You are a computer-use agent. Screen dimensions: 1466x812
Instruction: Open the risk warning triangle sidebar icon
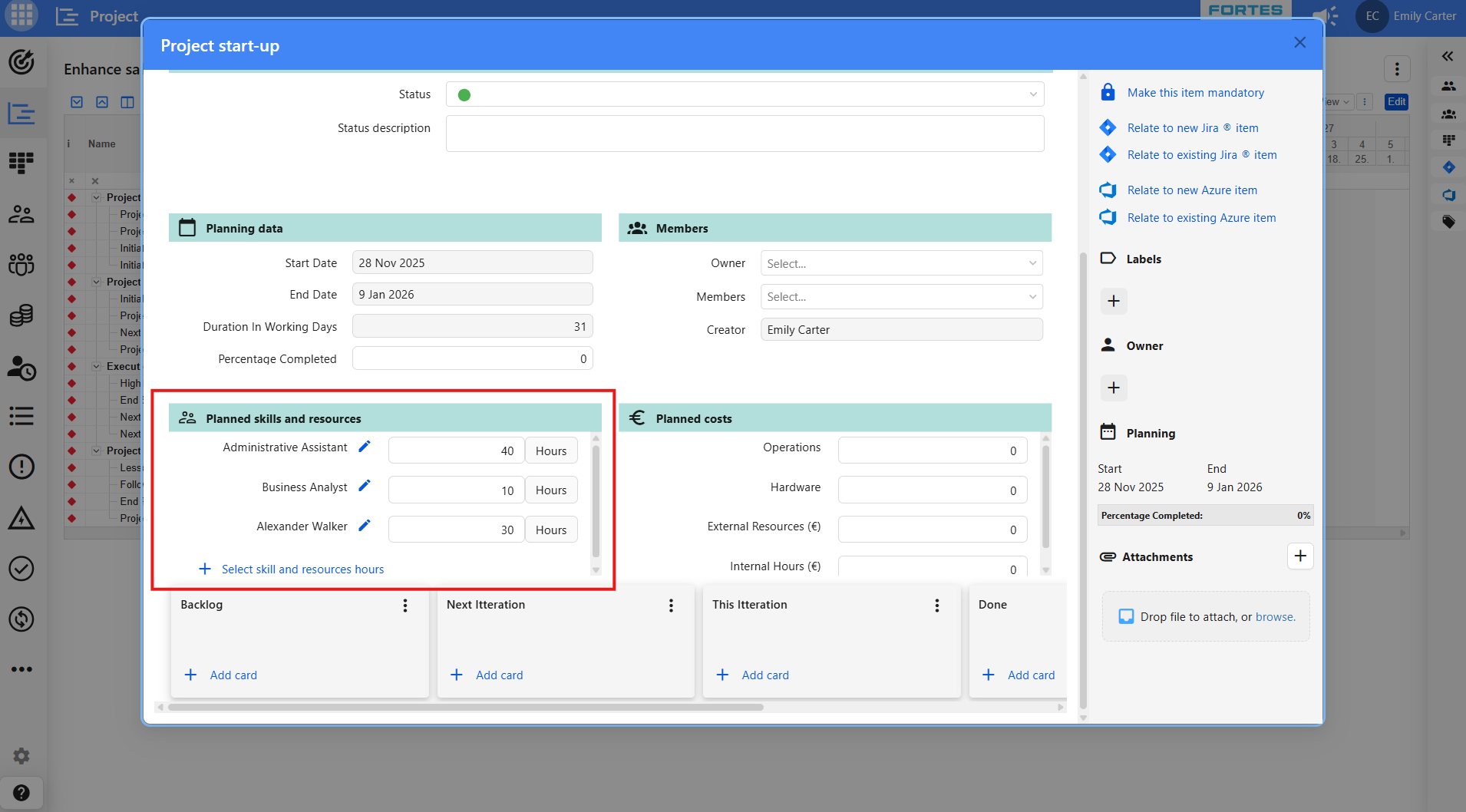(21, 518)
